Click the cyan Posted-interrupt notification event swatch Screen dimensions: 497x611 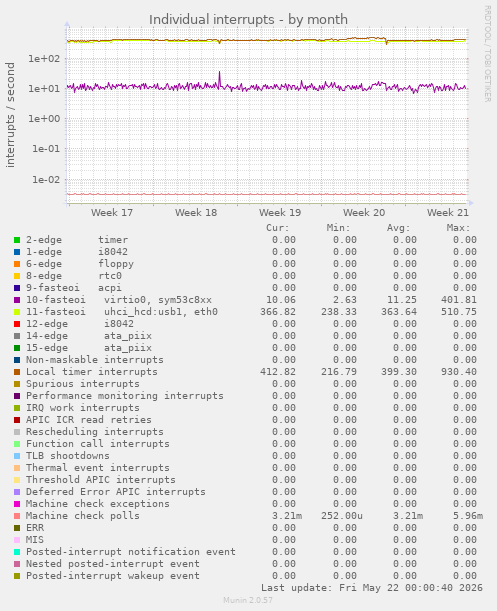tap(17, 552)
